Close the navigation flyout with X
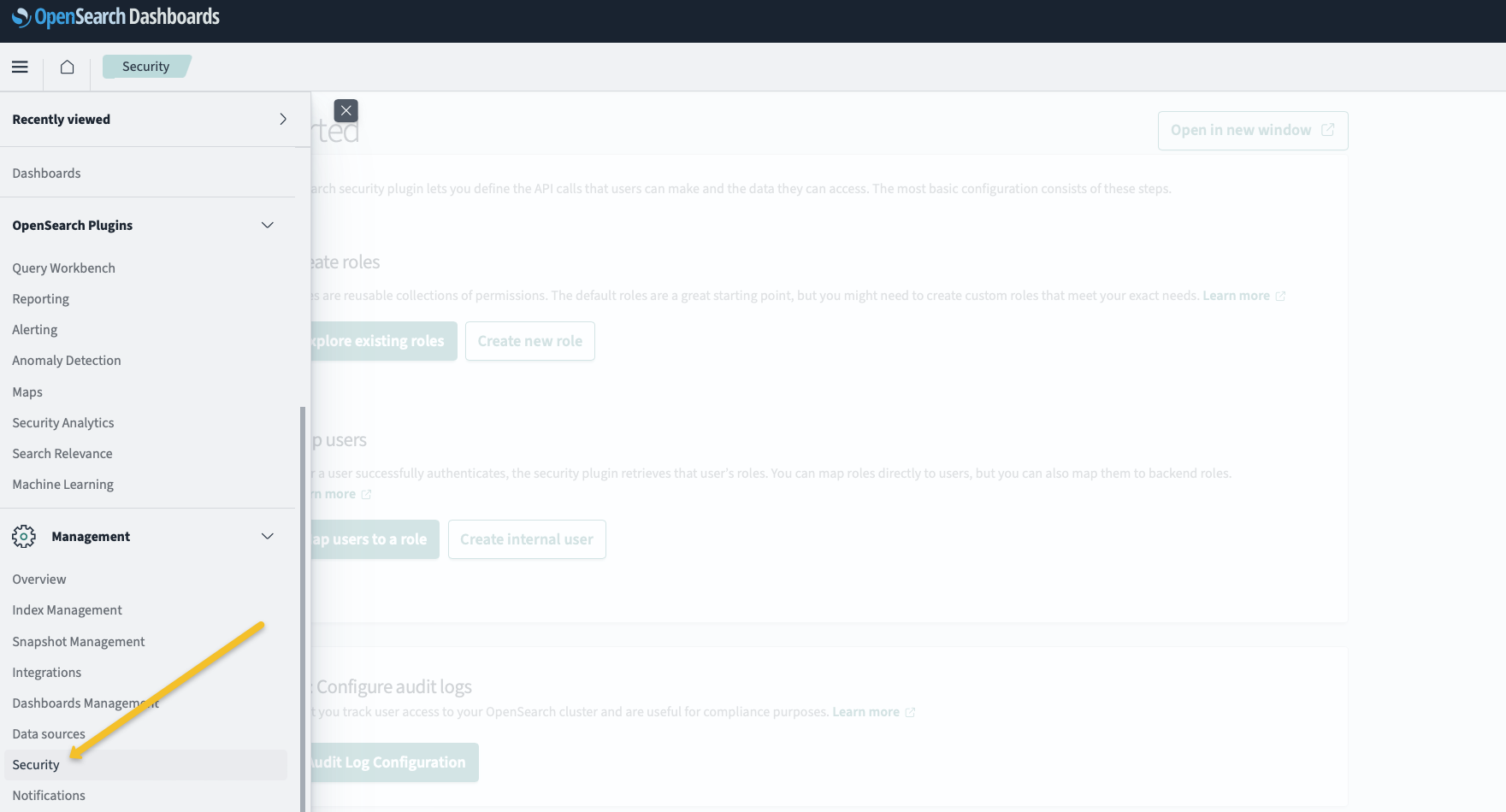 click(x=345, y=110)
